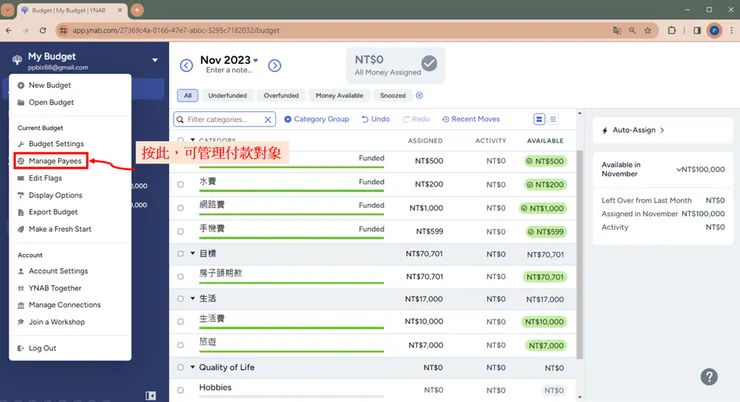Reload the page in the browser
Screen dimensions: 740x402
pyautogui.click(x=42, y=30)
